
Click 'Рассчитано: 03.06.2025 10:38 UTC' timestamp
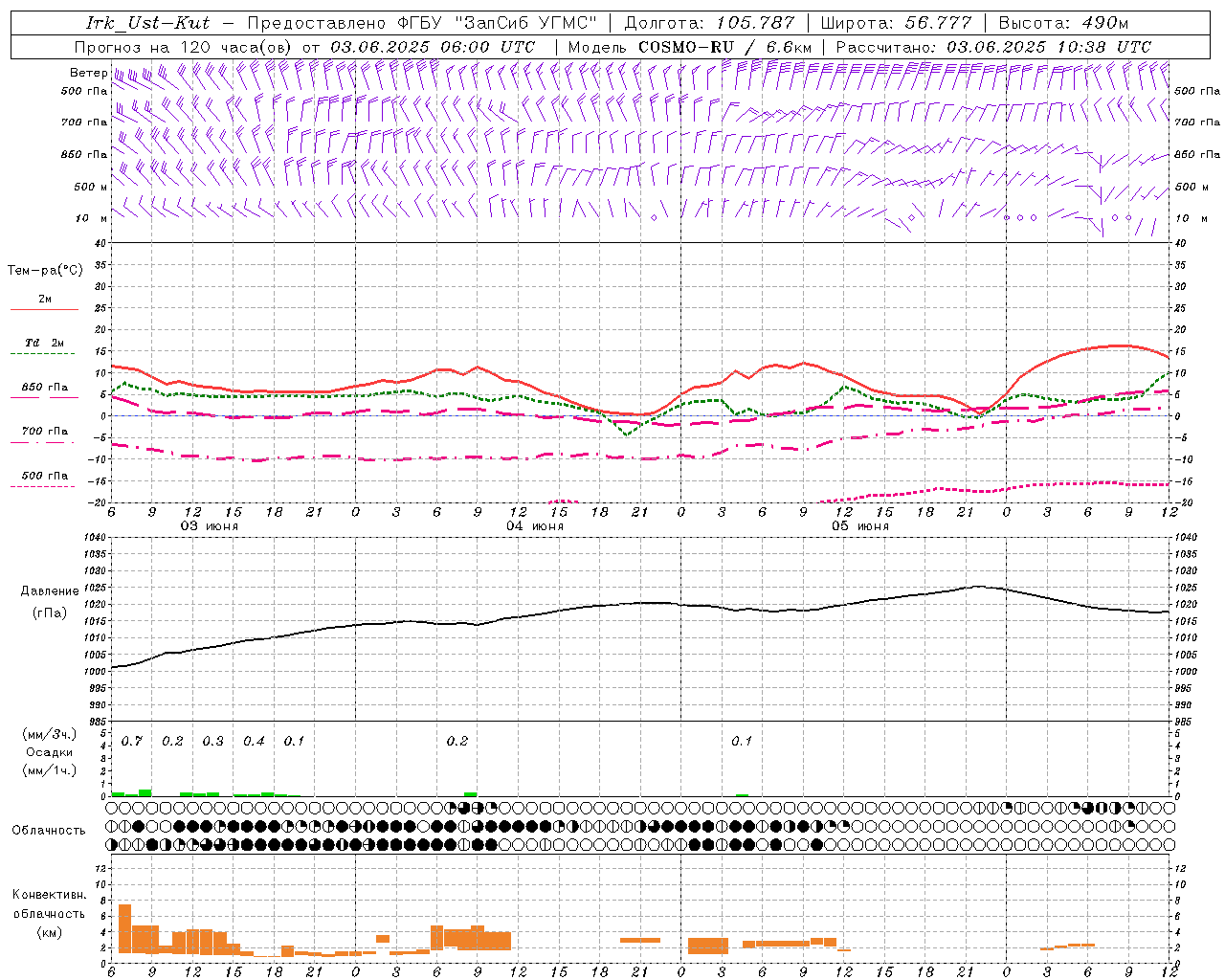[993, 47]
